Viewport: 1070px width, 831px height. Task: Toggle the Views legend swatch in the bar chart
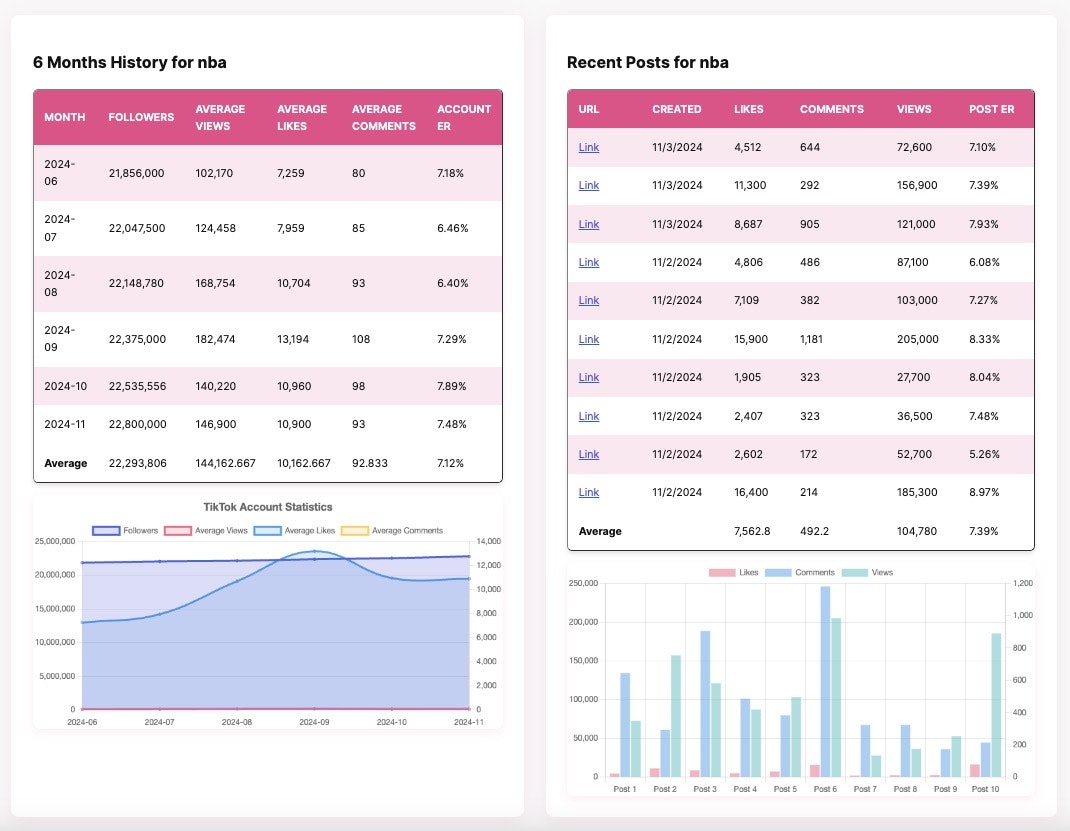pos(854,573)
